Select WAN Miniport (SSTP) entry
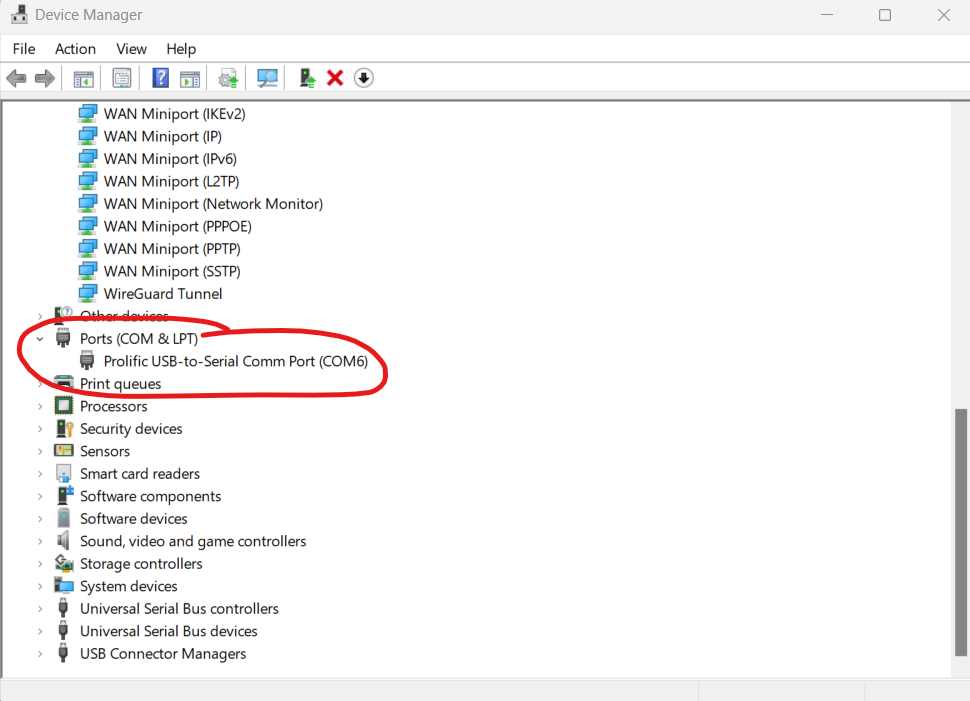This screenshot has width=970, height=701. pyautogui.click(x=172, y=272)
